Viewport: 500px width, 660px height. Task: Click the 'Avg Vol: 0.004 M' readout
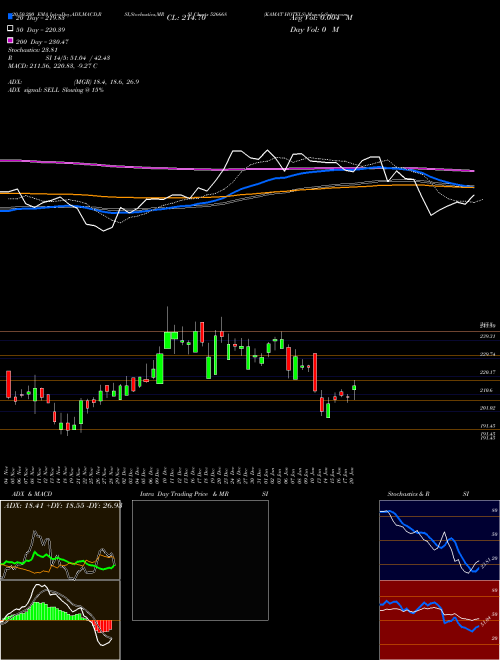click(x=321, y=18)
